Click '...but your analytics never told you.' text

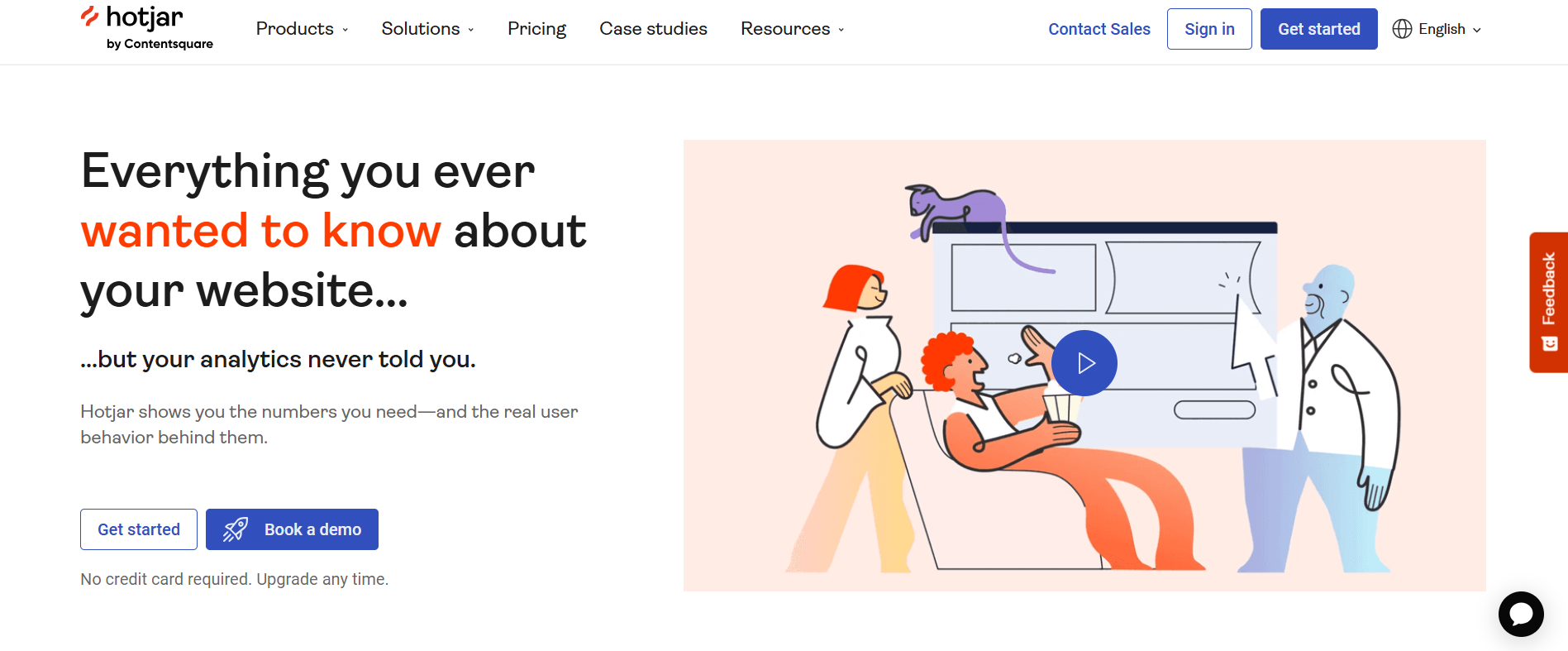tap(278, 359)
